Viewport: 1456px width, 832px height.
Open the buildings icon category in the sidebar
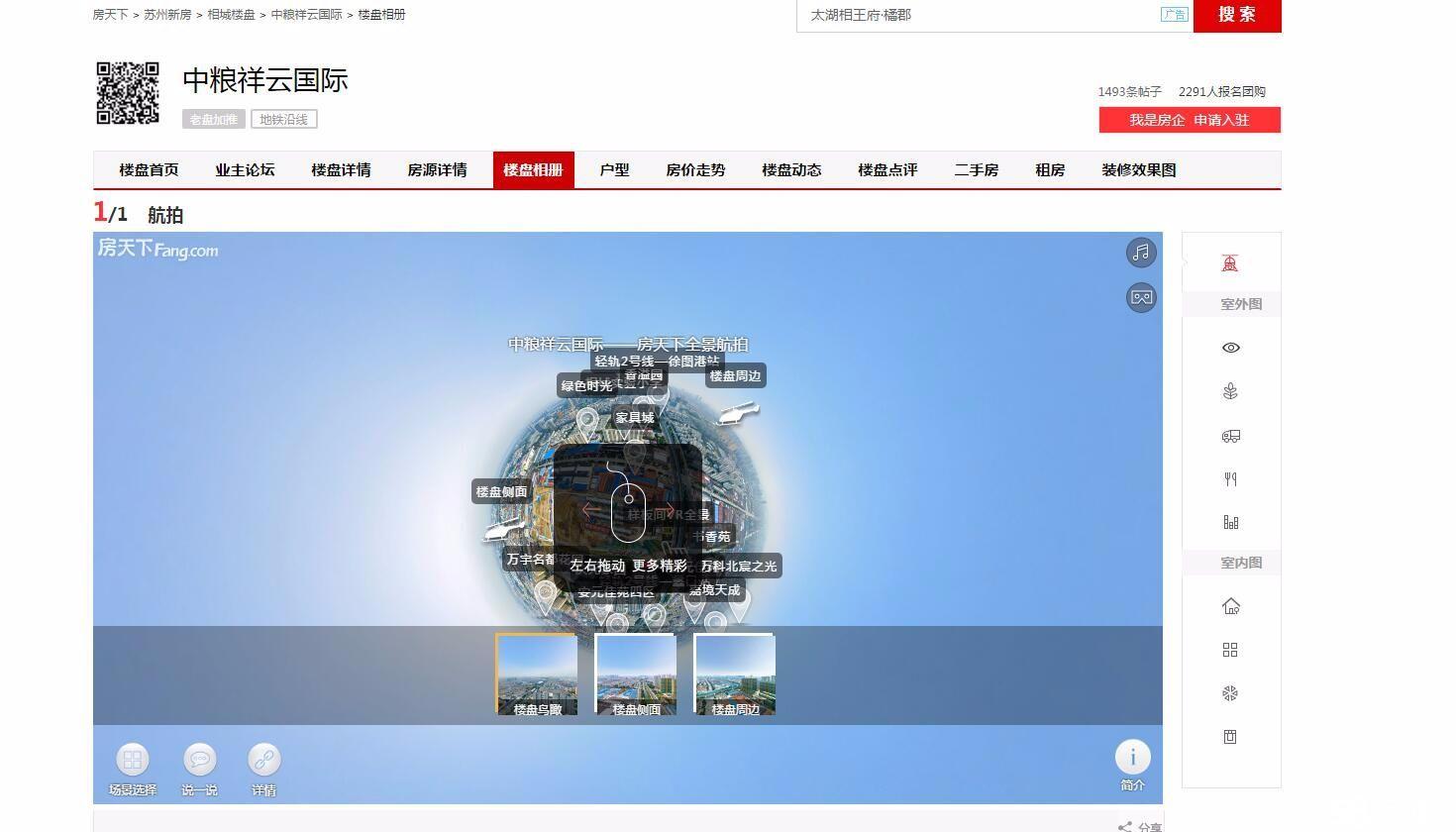1230,522
